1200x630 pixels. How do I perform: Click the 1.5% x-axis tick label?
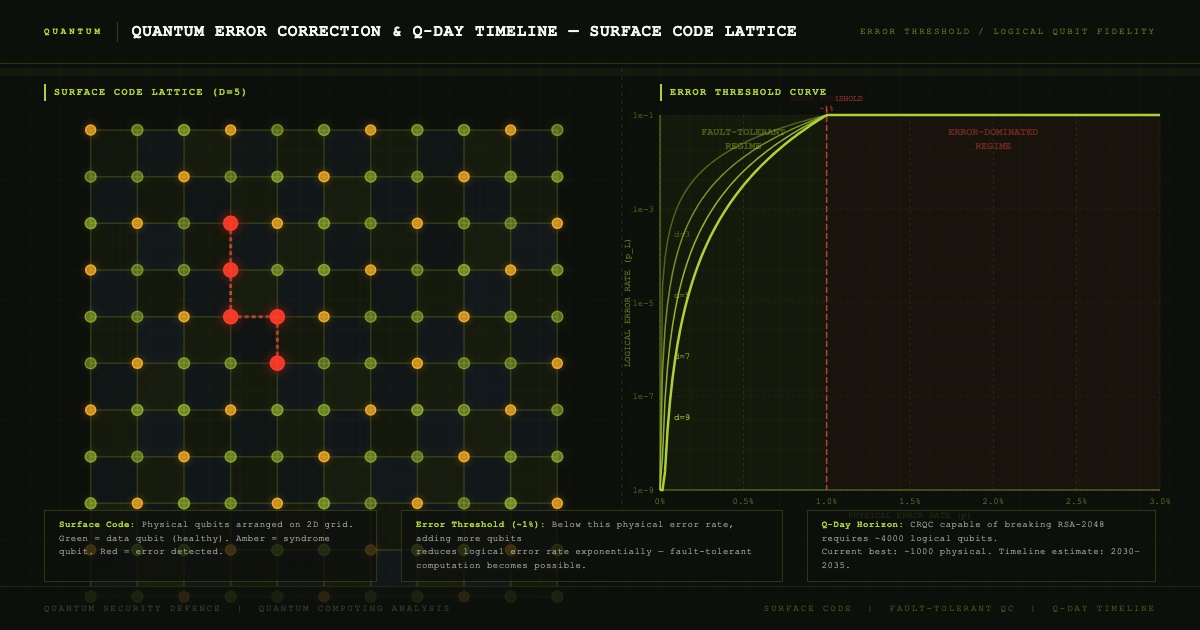(910, 501)
